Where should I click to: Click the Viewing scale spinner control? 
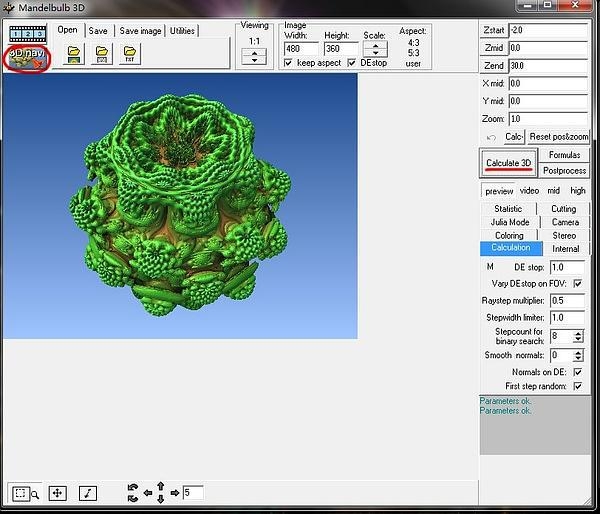[x=255, y=56]
